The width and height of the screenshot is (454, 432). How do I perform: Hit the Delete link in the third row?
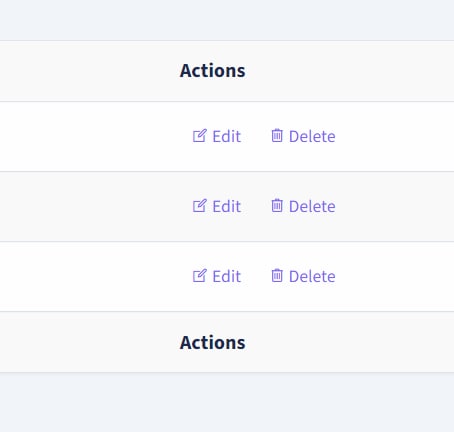(x=303, y=276)
